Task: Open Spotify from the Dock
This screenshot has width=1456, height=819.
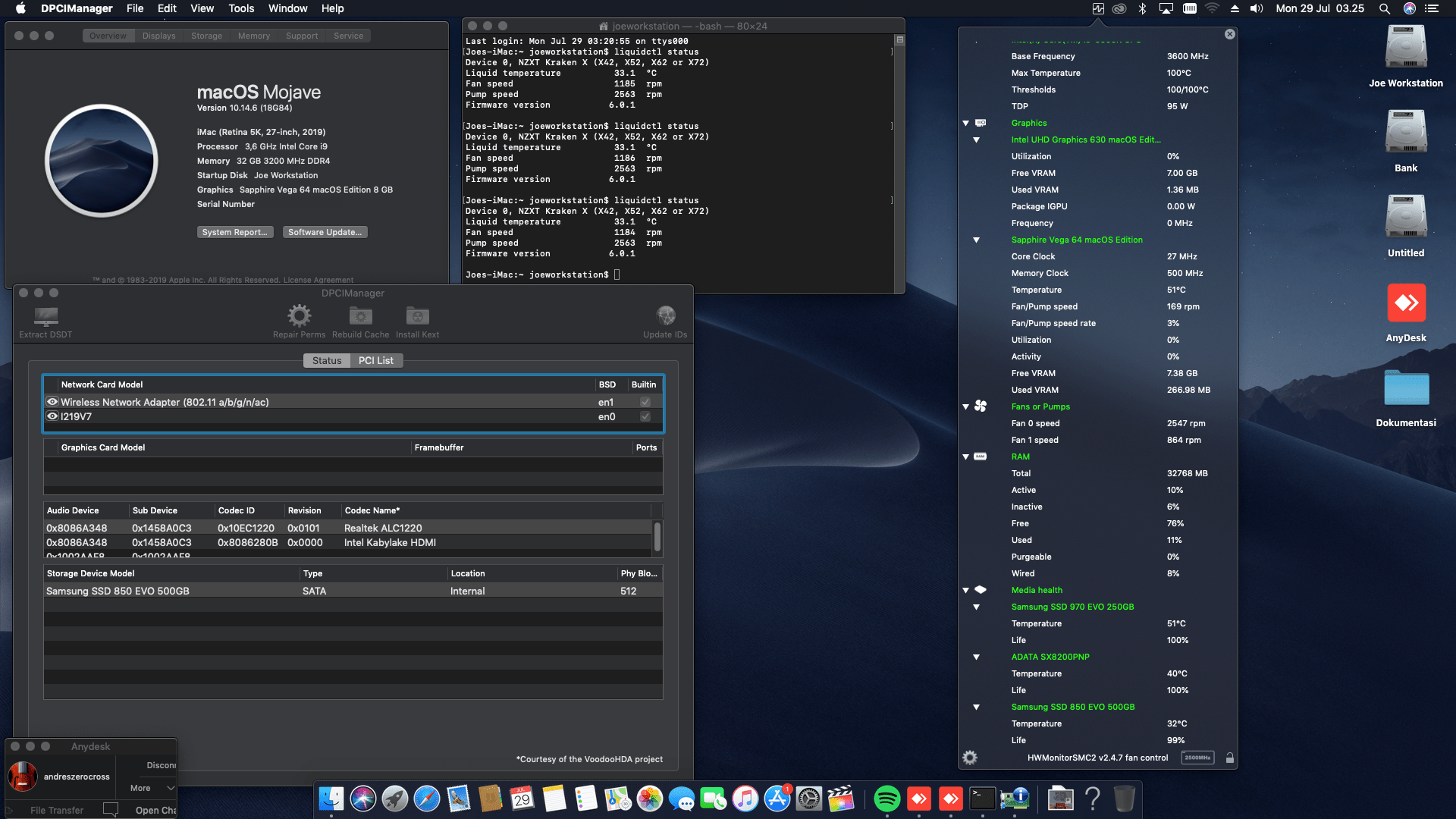Action: coord(886,799)
